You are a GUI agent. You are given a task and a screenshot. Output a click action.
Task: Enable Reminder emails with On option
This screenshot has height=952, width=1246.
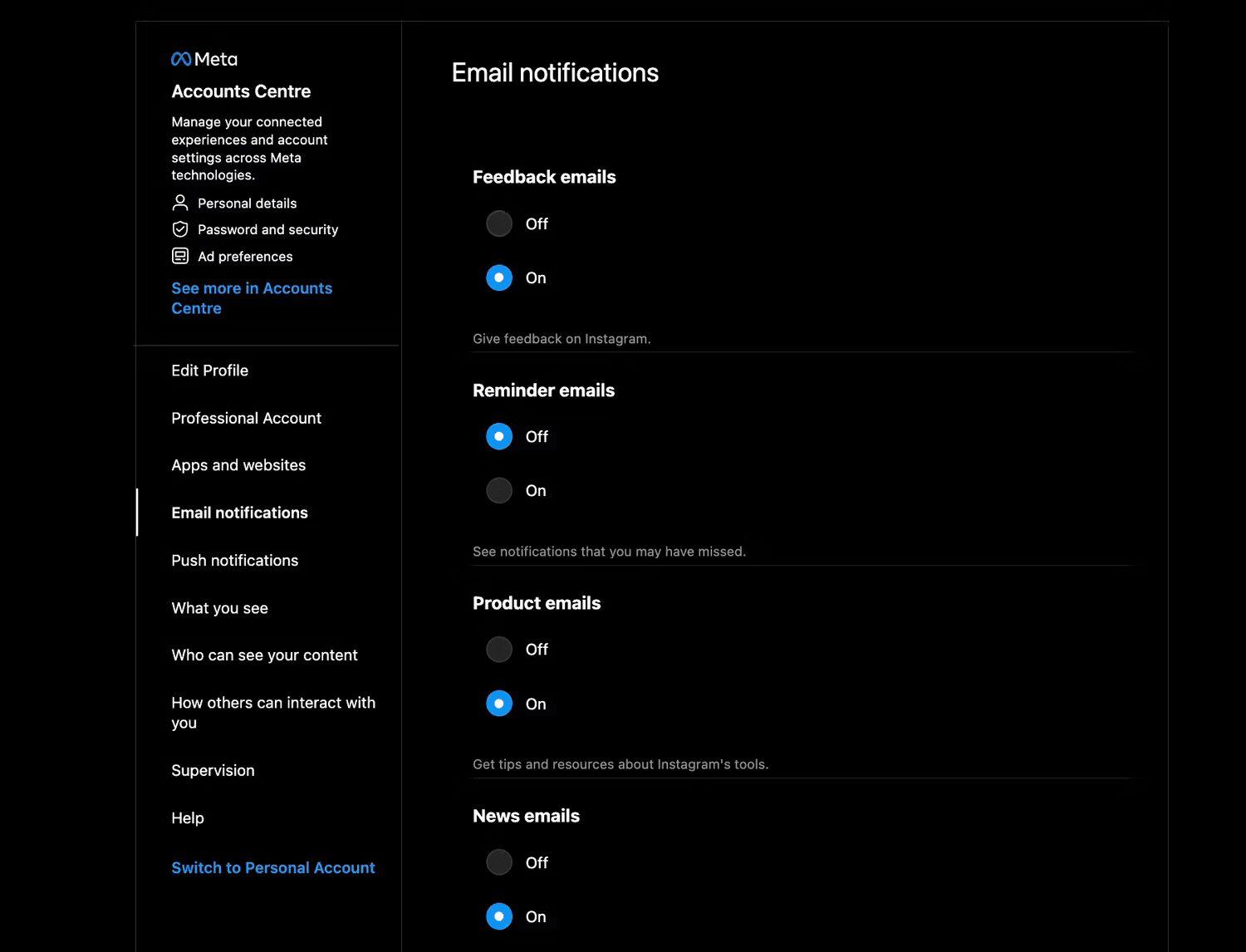[x=499, y=490]
